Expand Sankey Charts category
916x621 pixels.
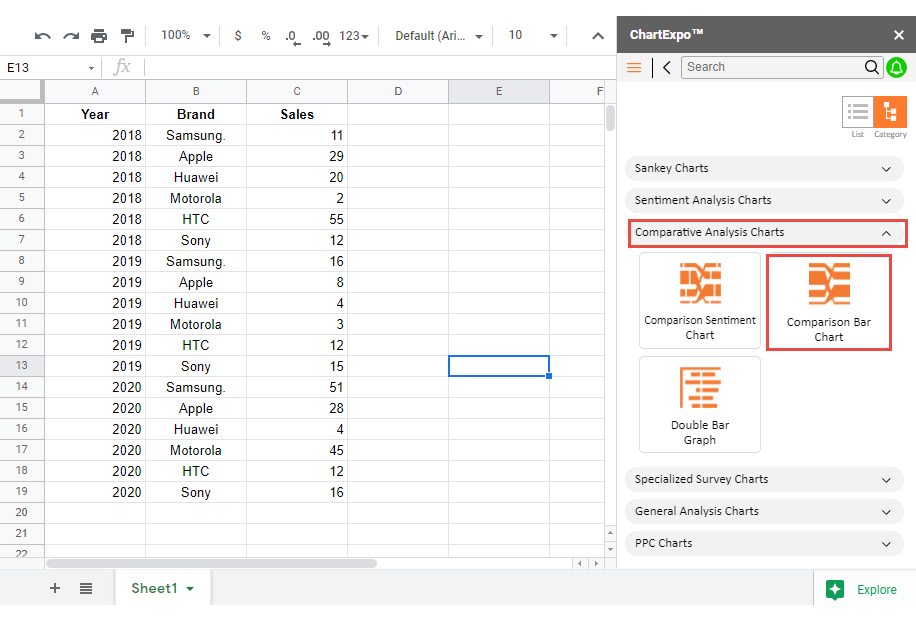click(x=765, y=168)
